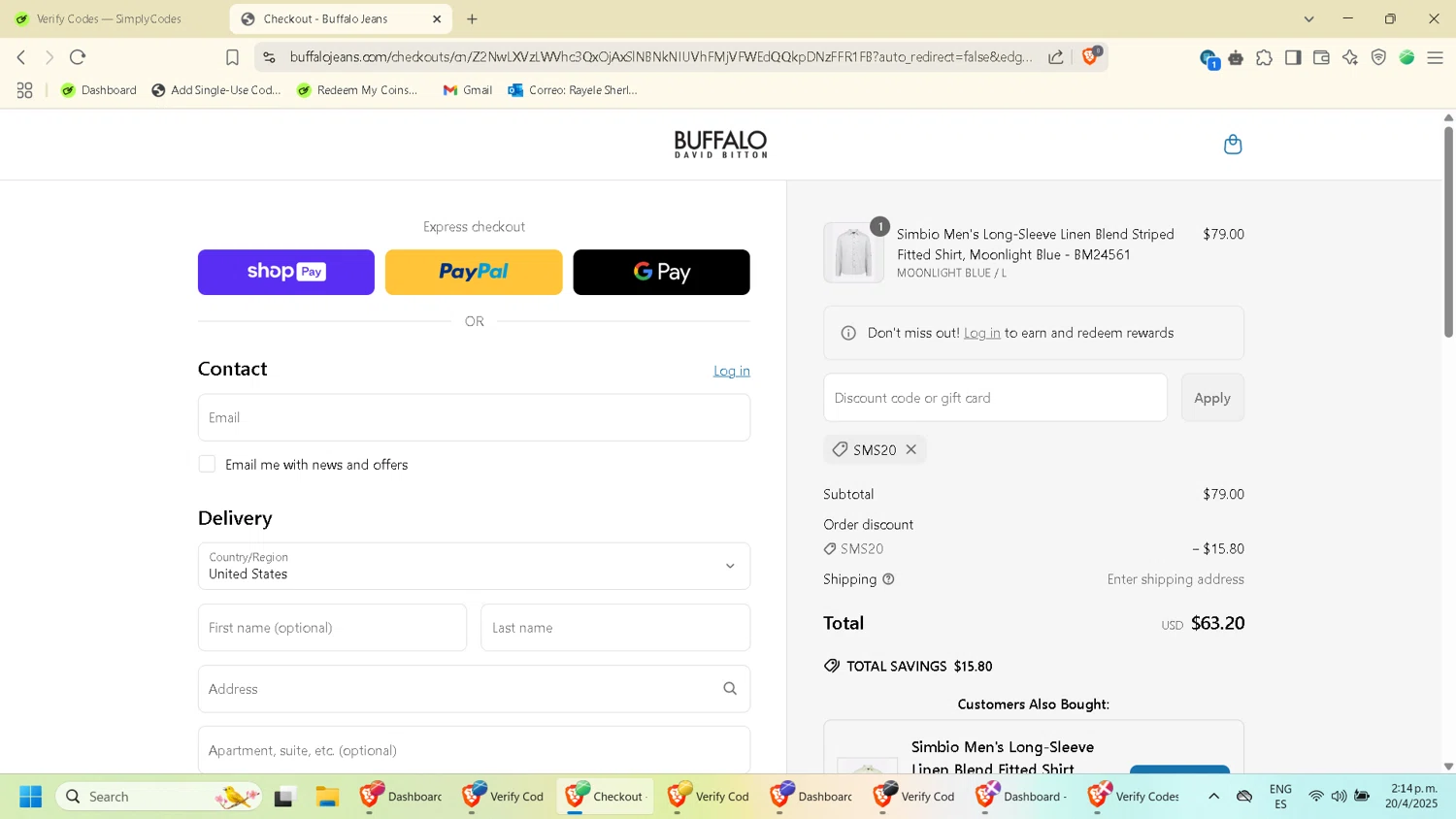1456x819 pixels.
Task: Open Task View on the taskbar
Action: (284, 797)
